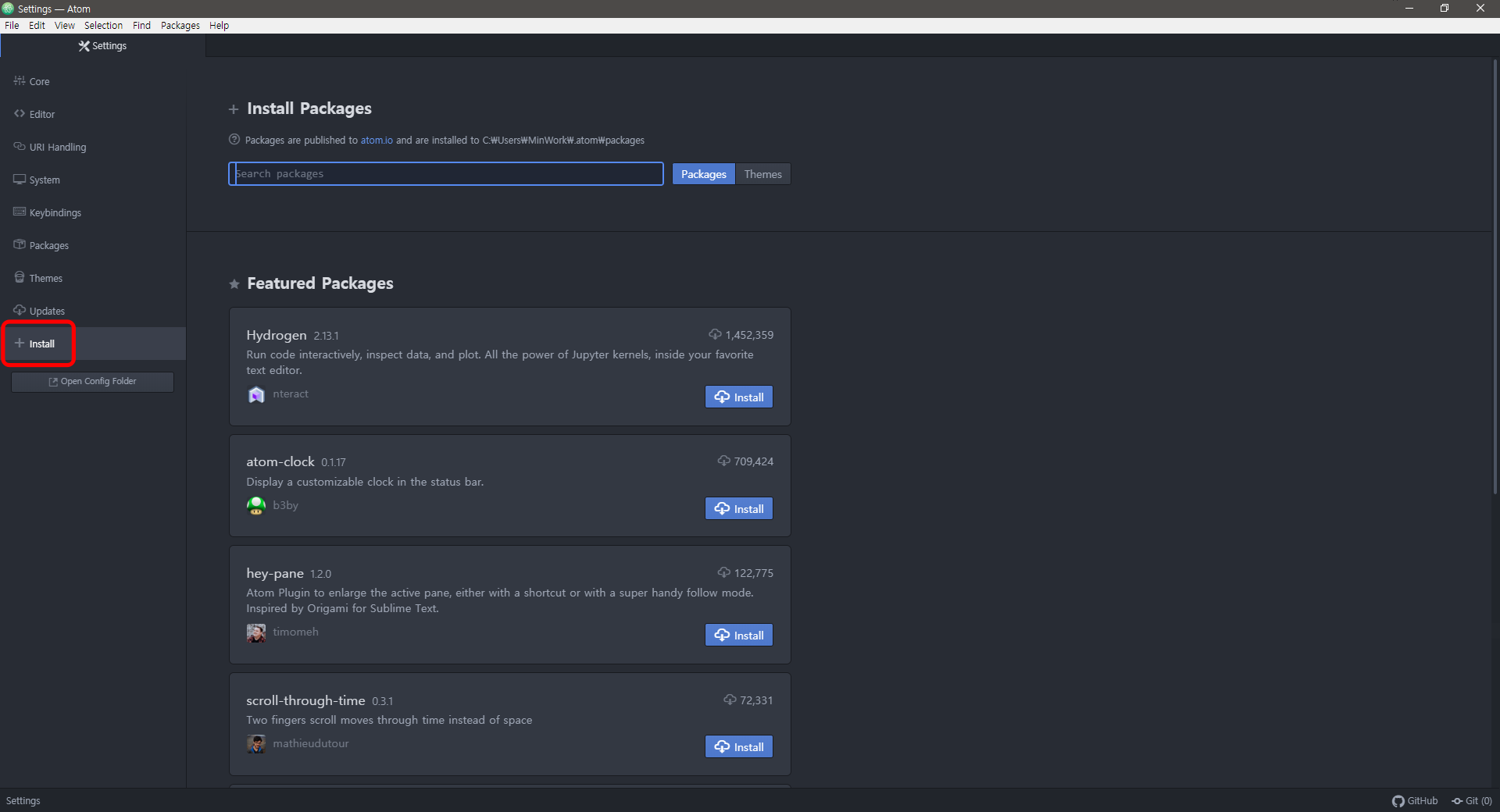
Task: Open mathieudutour author link
Action: pos(311,743)
